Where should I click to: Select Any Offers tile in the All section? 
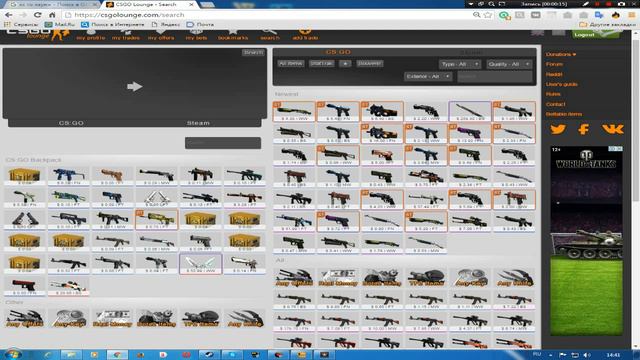[294, 277]
